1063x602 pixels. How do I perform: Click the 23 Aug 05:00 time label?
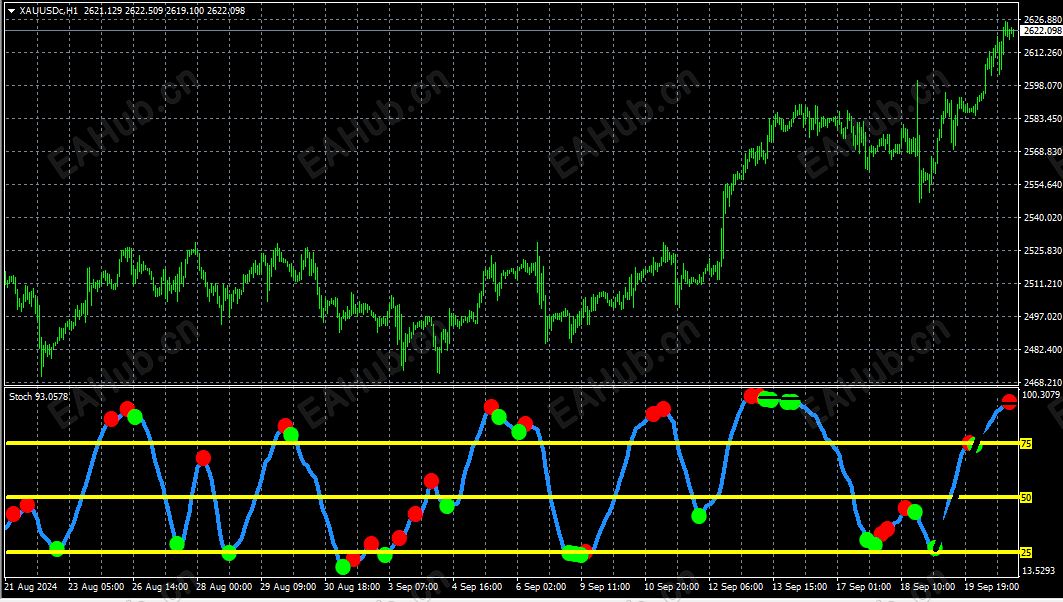tap(96, 587)
